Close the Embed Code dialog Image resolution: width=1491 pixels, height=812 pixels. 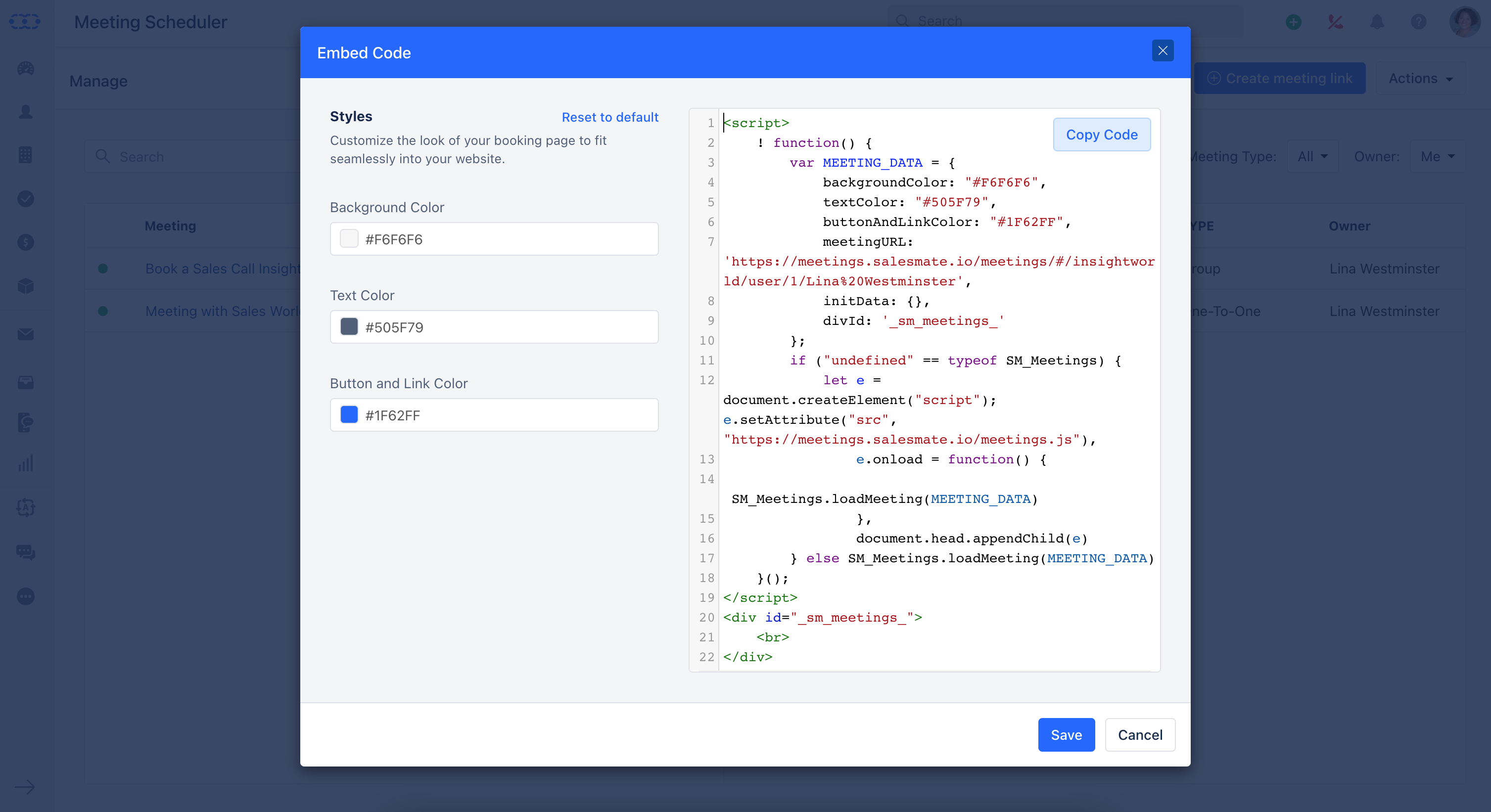click(1162, 51)
